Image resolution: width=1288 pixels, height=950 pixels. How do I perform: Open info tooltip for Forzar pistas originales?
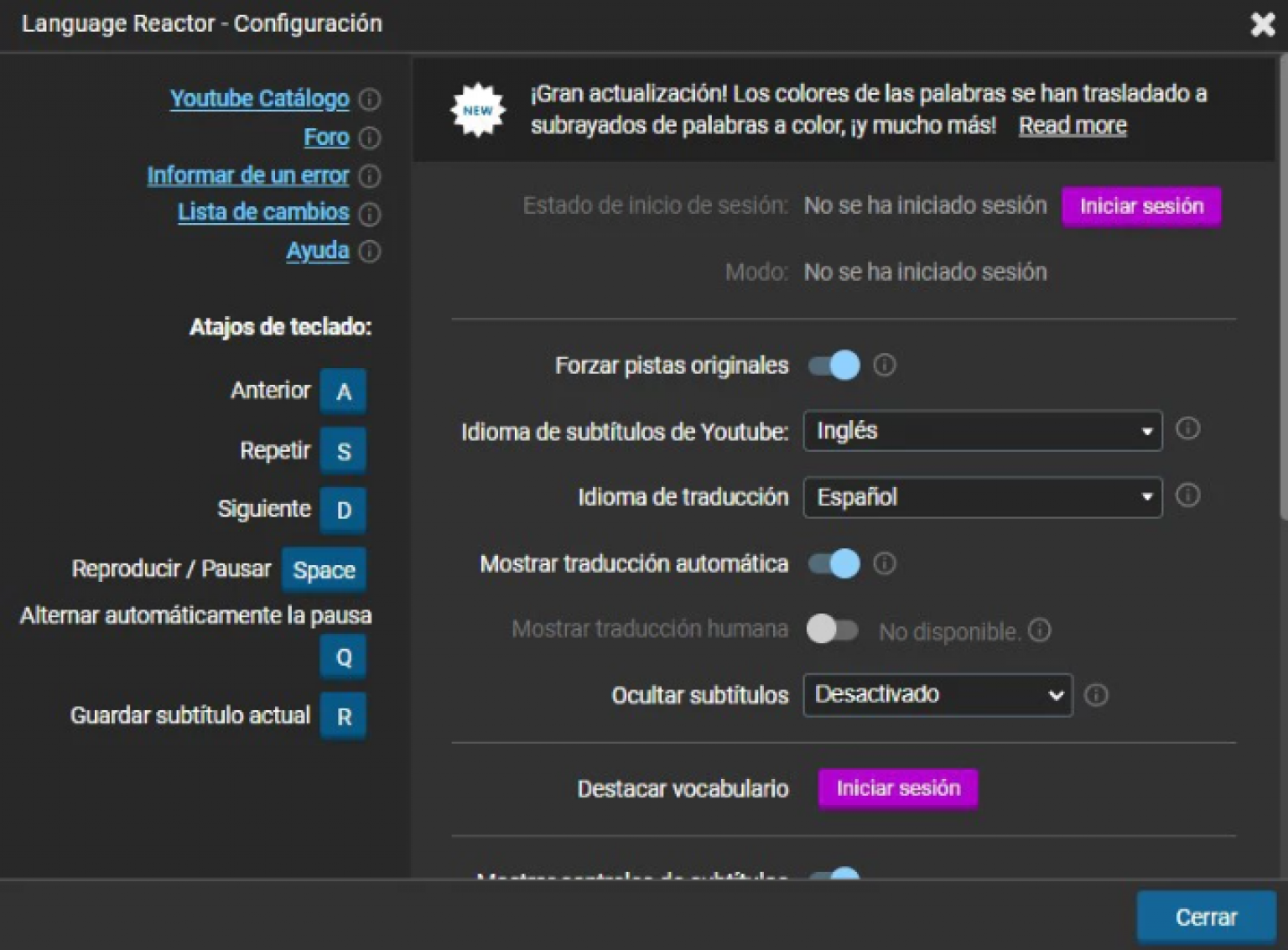point(885,366)
